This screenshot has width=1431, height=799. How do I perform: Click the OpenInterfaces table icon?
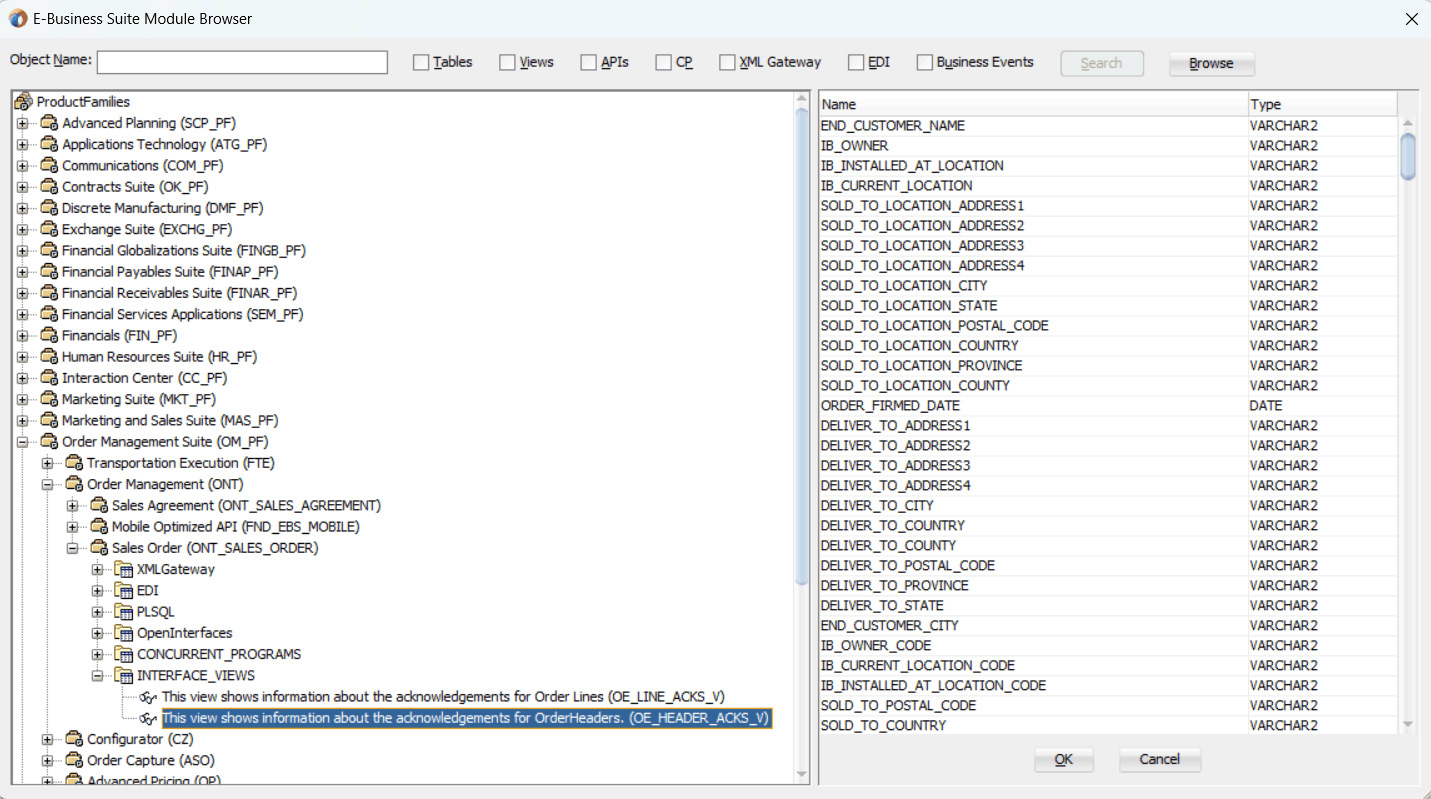124,633
